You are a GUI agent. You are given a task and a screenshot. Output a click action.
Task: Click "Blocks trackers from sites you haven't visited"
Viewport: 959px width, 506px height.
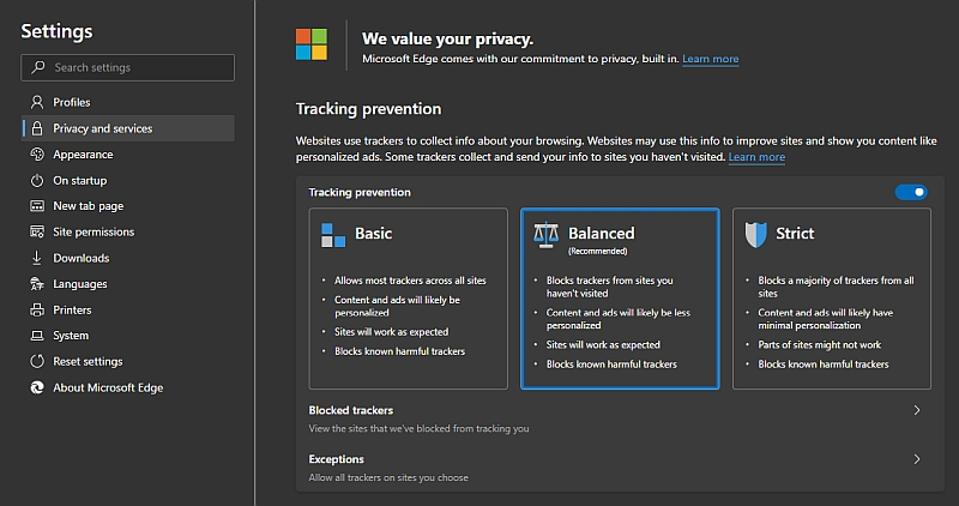[x=609, y=286]
